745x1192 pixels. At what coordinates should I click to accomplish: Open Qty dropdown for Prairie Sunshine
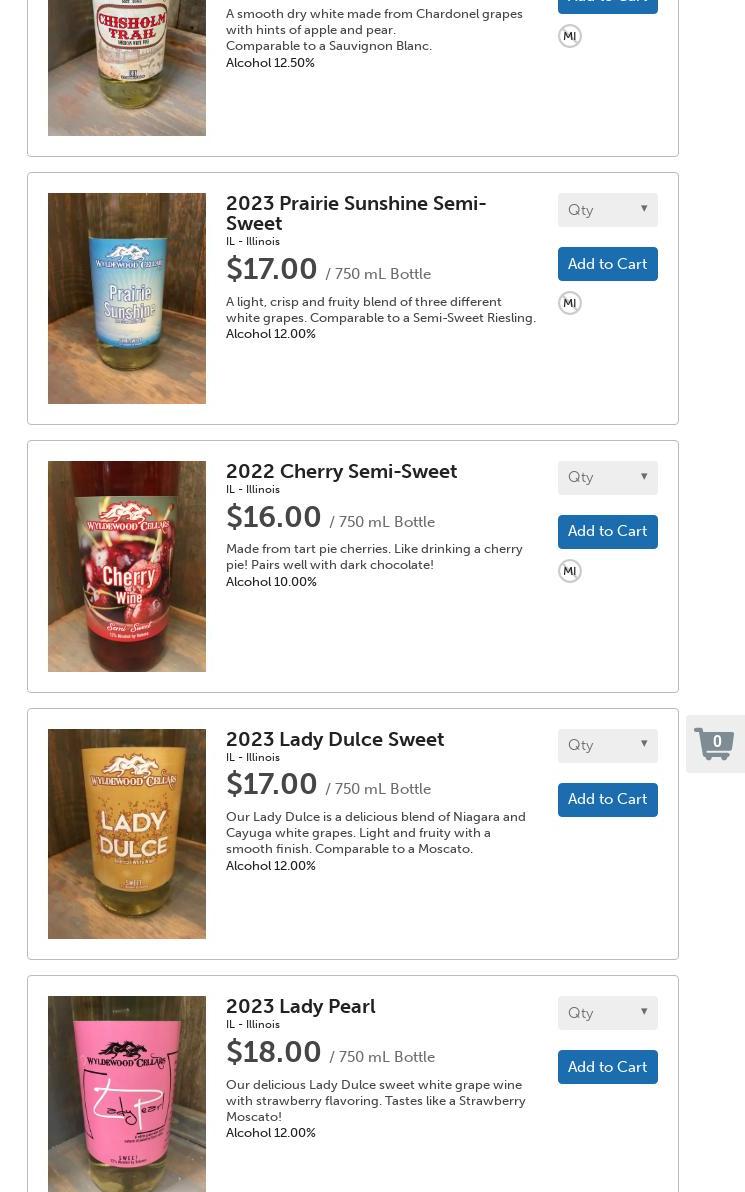[x=607, y=210]
